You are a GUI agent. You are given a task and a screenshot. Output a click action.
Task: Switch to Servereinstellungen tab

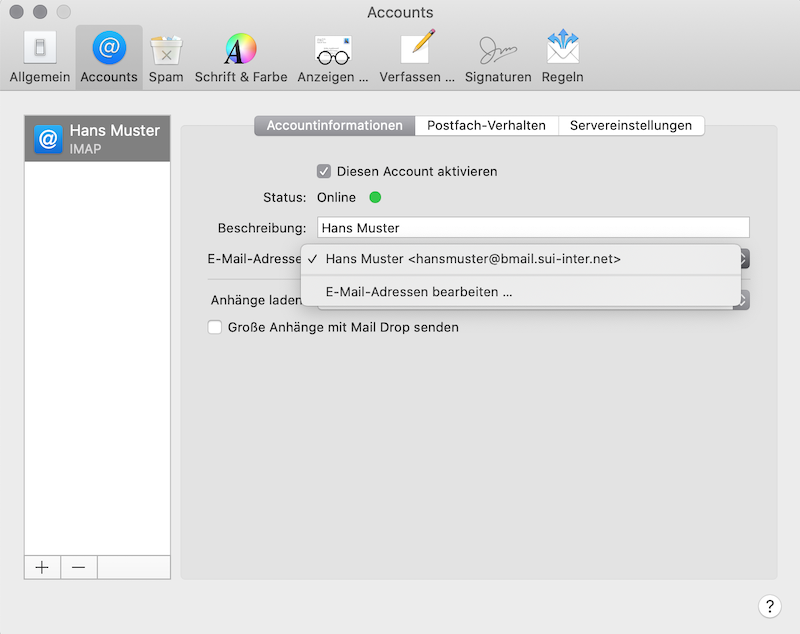[x=631, y=125]
